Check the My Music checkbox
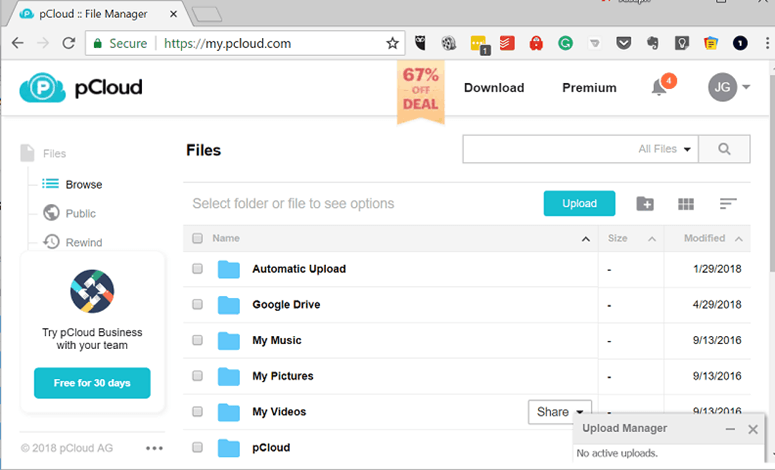Screen dimensions: 775x470 coord(197,340)
